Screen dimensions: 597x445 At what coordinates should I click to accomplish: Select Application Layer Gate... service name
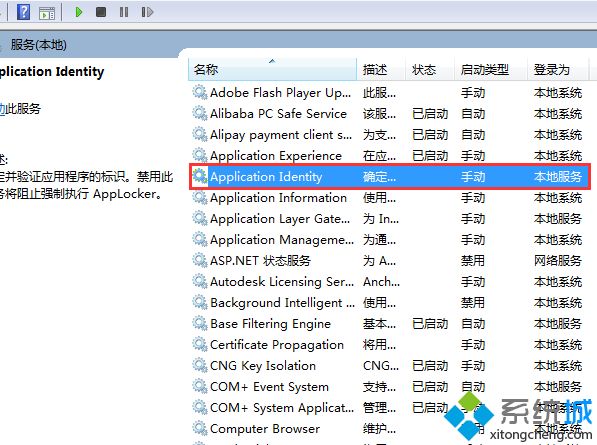click(280, 219)
